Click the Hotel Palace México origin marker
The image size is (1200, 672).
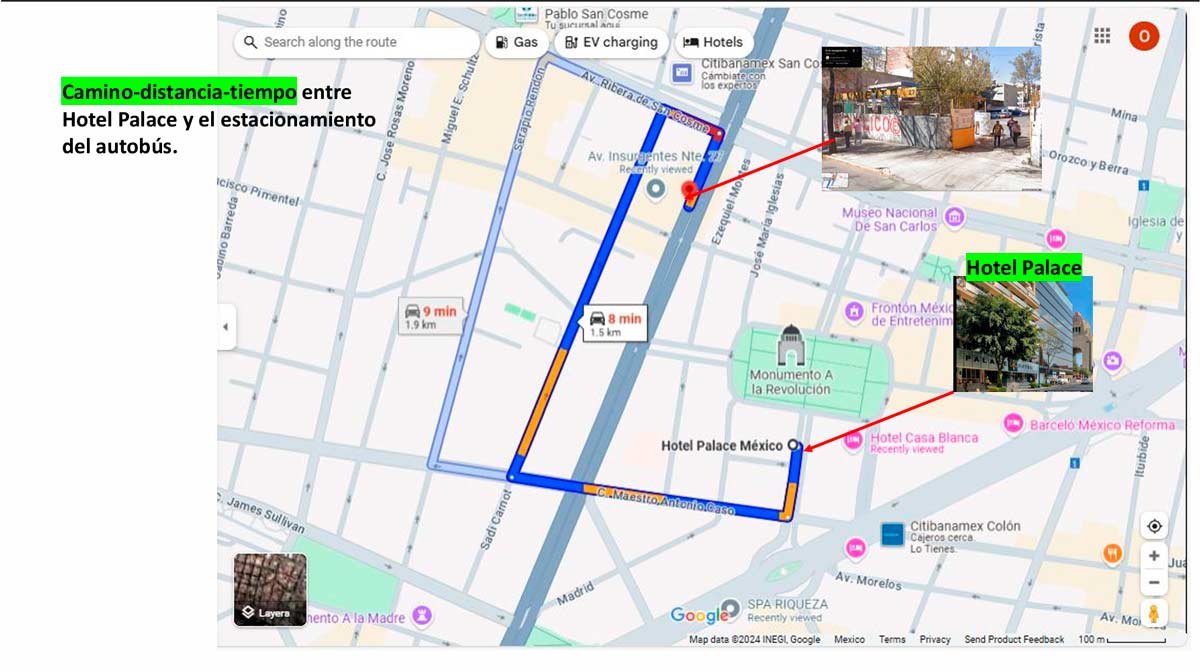[794, 444]
